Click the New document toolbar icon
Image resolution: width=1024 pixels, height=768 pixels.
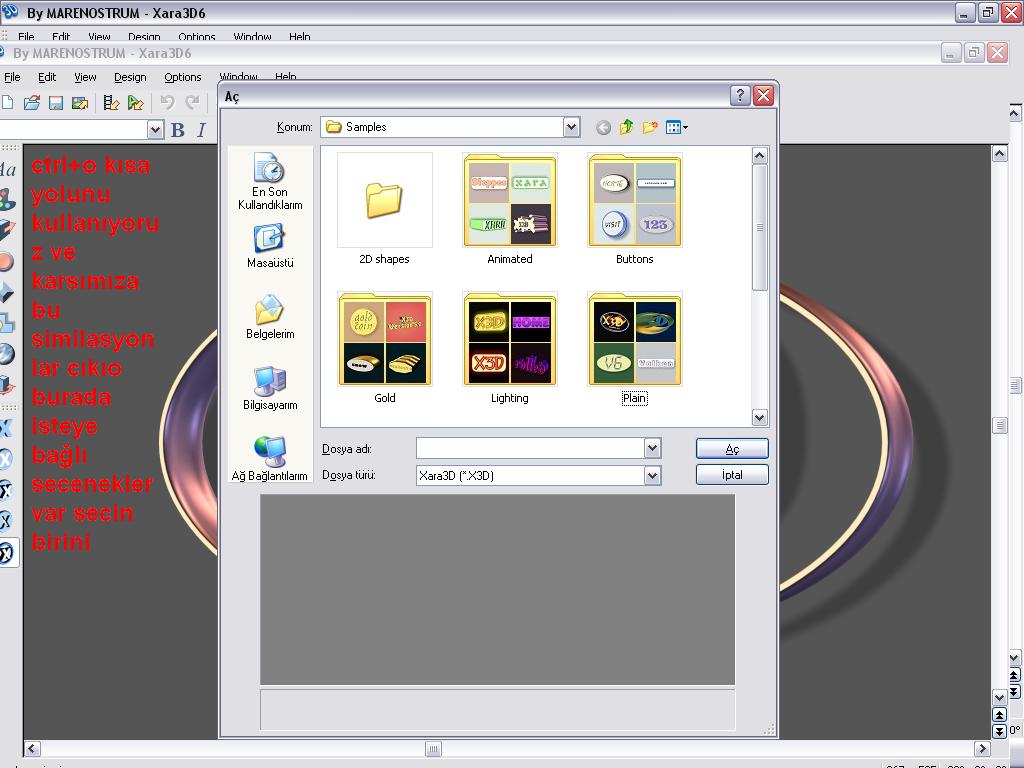pos(7,103)
